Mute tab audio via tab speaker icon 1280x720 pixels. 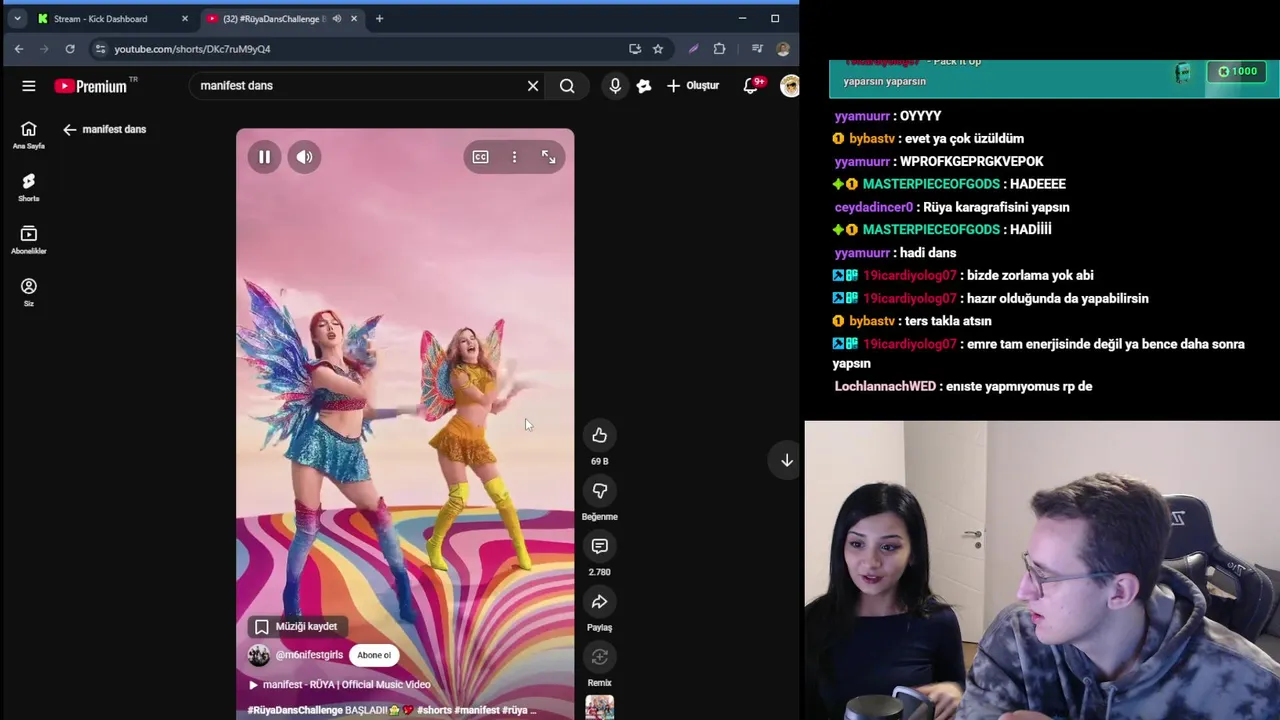click(x=336, y=19)
